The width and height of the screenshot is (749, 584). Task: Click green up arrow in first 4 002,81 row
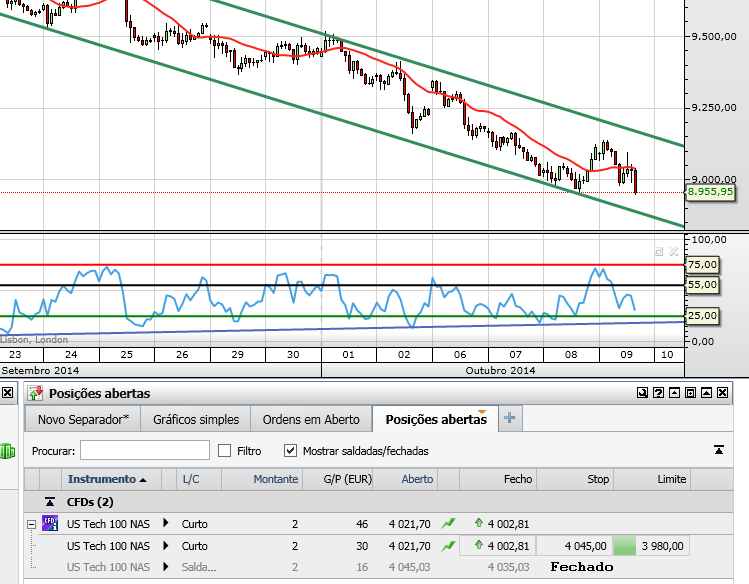[x=479, y=523]
